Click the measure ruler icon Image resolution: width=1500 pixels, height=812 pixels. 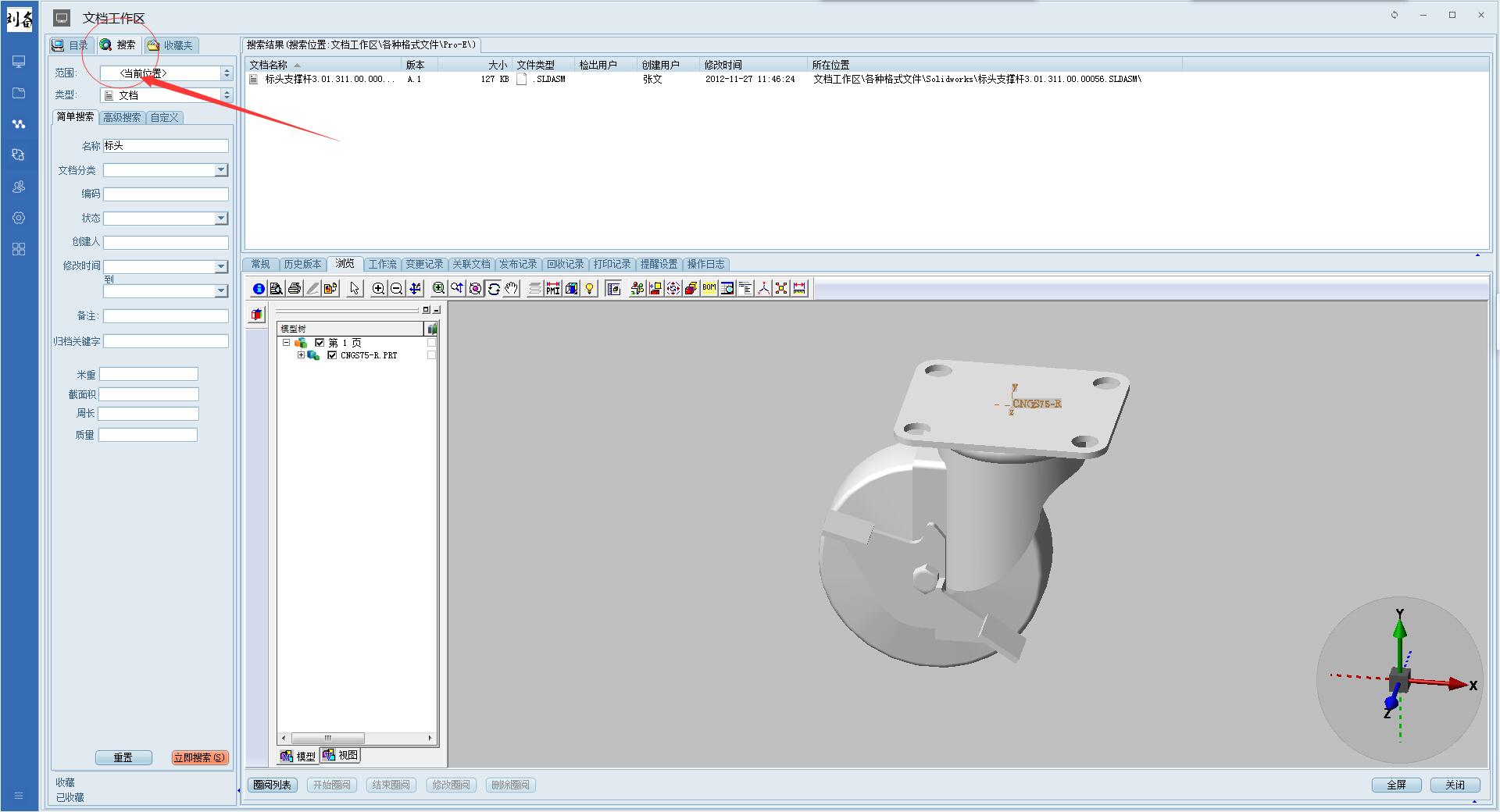pos(799,289)
